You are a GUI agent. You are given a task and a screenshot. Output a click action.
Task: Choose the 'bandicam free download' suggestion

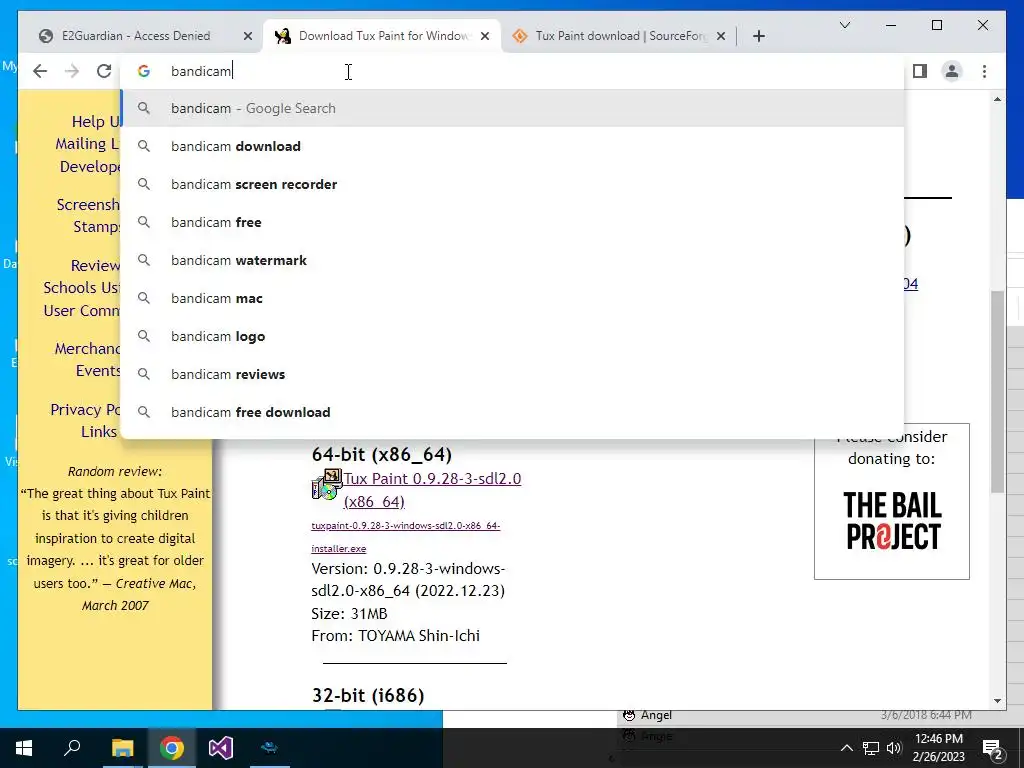pos(513,412)
